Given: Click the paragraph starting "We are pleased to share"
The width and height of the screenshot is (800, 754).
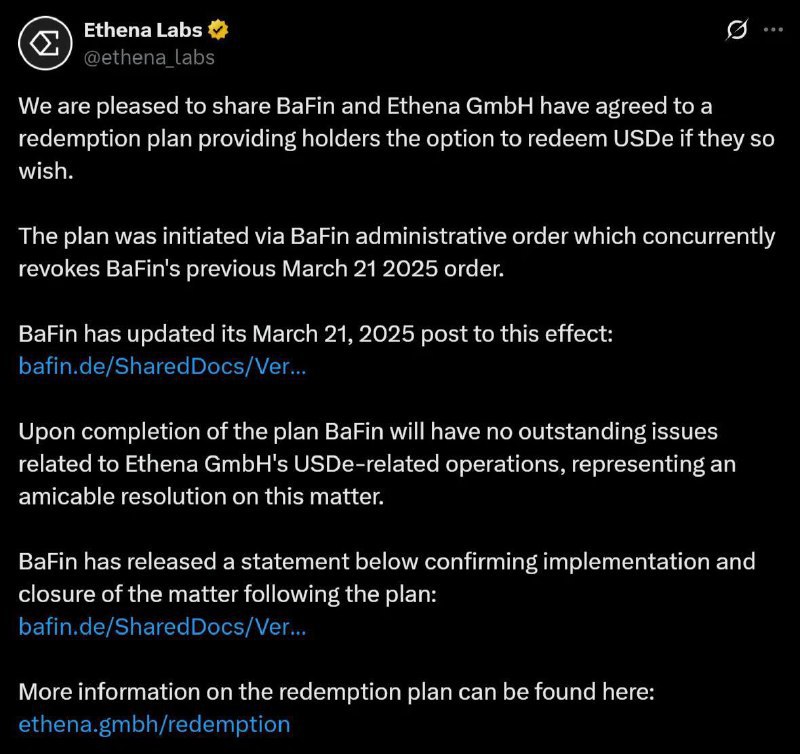Looking at the screenshot, I should pos(396,138).
